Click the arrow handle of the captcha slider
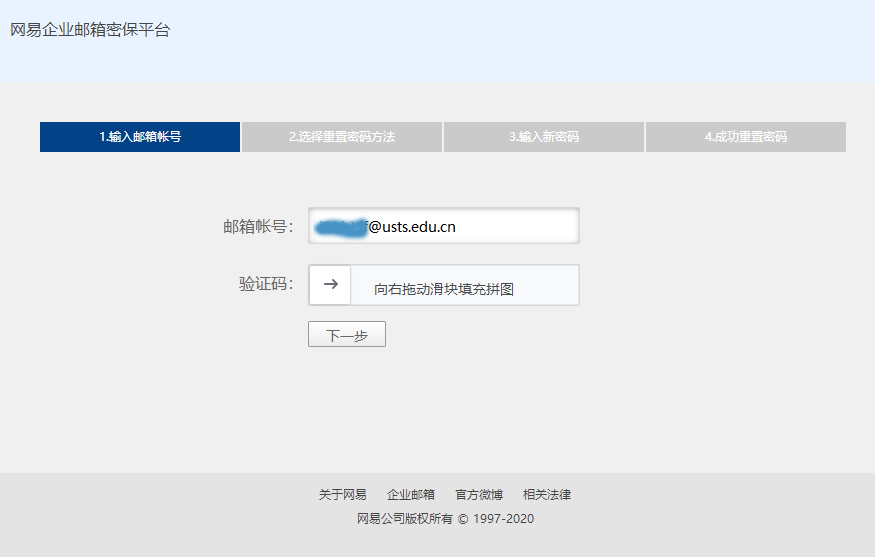 pyautogui.click(x=330, y=285)
